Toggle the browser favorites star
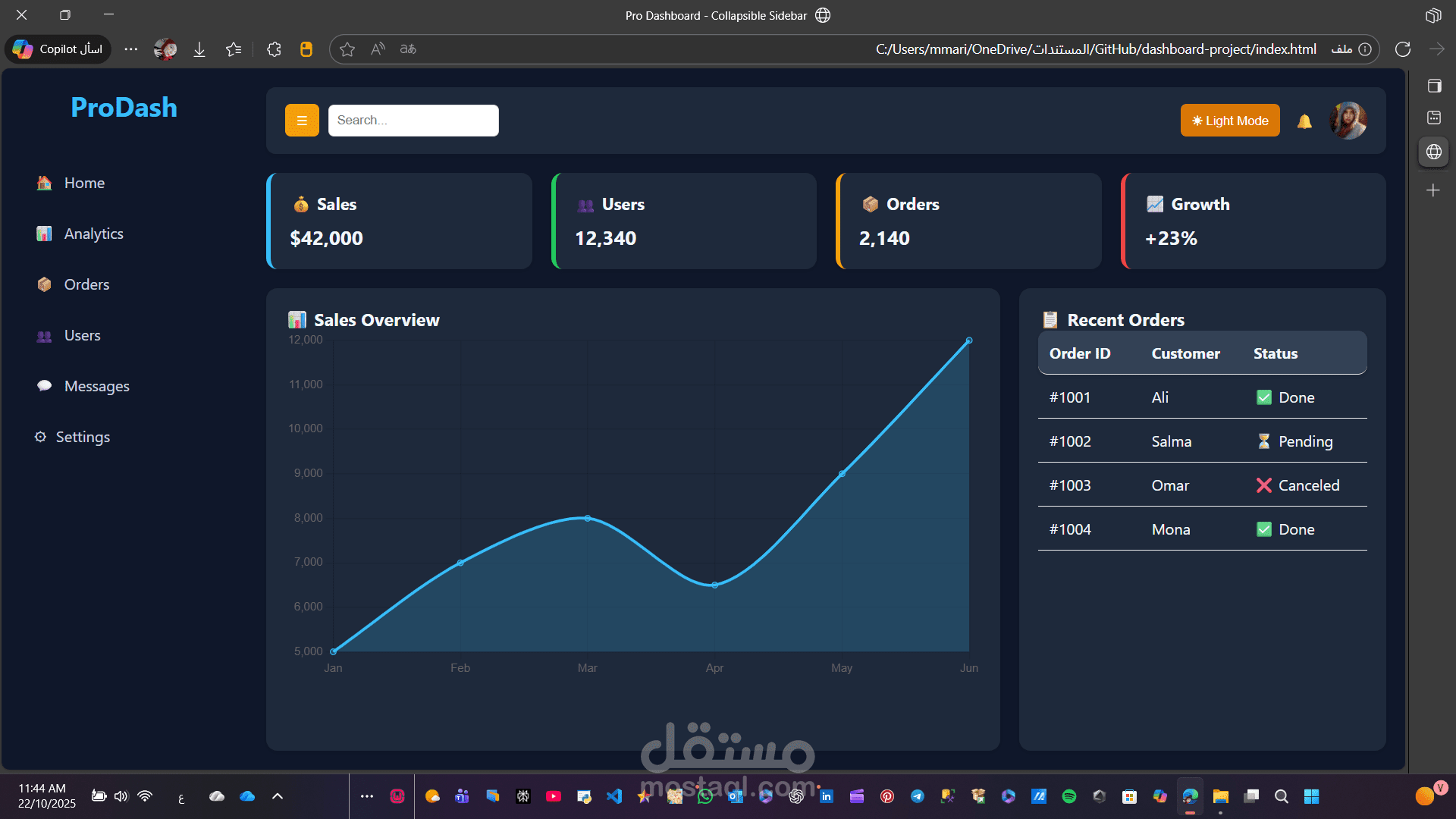 347,49
